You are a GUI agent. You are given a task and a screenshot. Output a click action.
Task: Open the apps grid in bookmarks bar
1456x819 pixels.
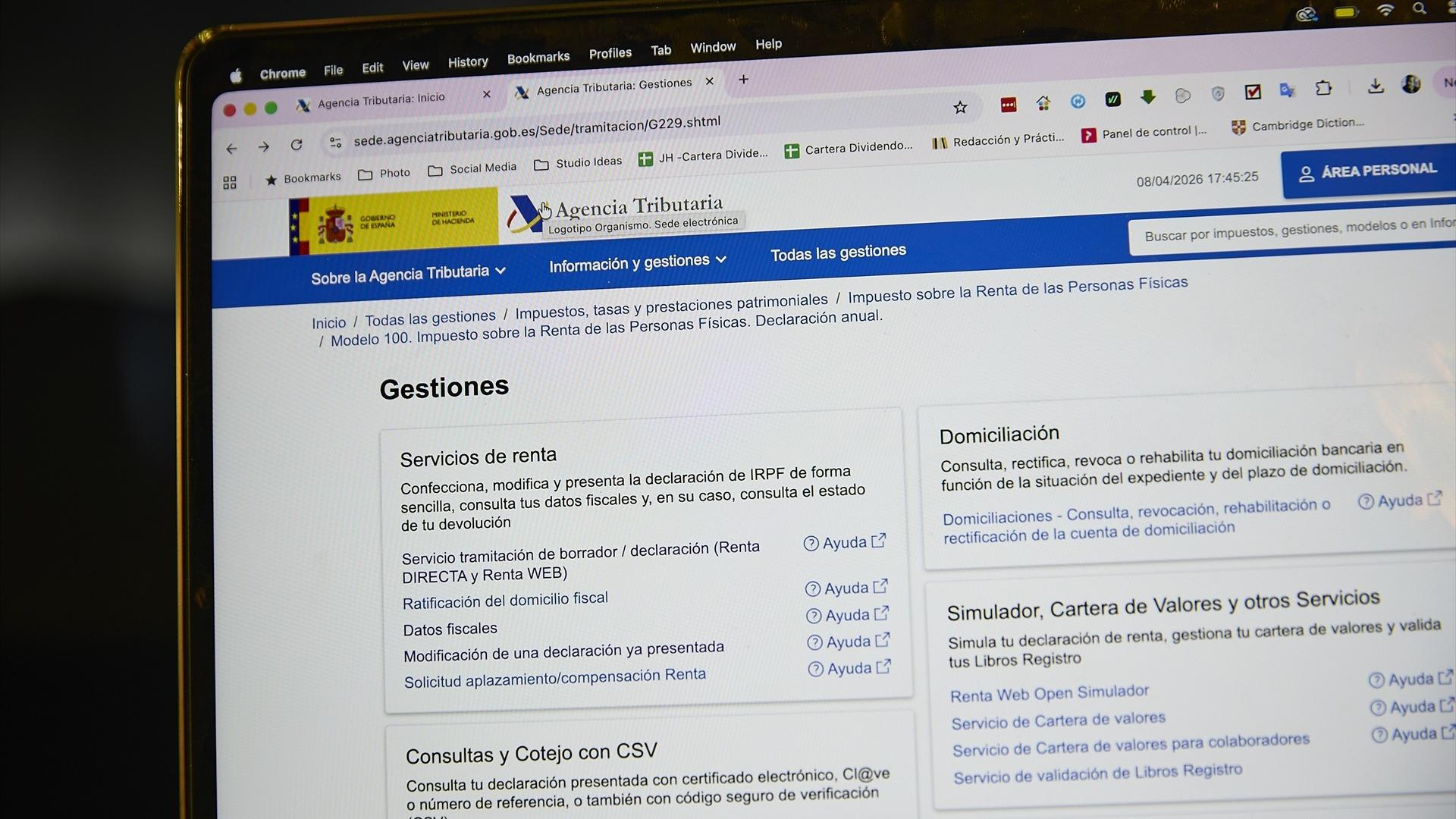230,183
